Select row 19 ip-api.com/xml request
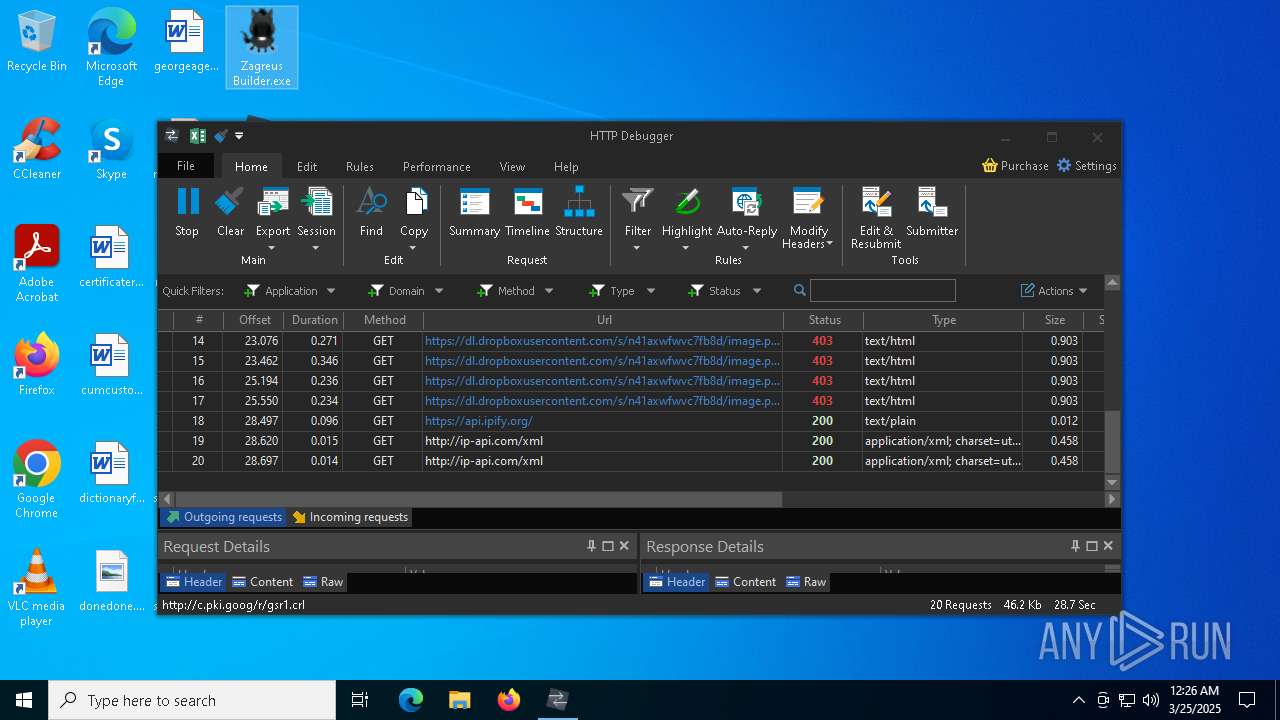The width and height of the screenshot is (1280, 720). [x=632, y=441]
